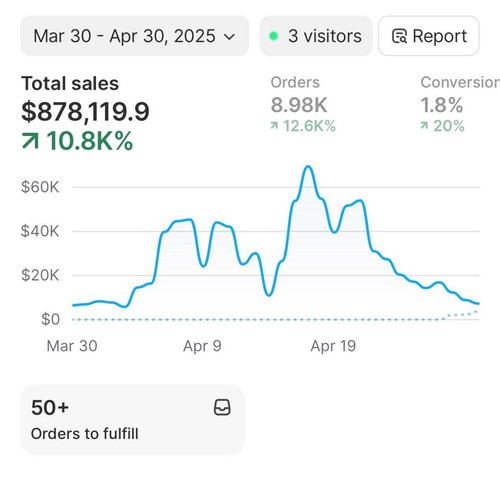Screen dimensions: 500x482
Task: Click the 12.6K% orders growth figure
Action: [x=309, y=126]
